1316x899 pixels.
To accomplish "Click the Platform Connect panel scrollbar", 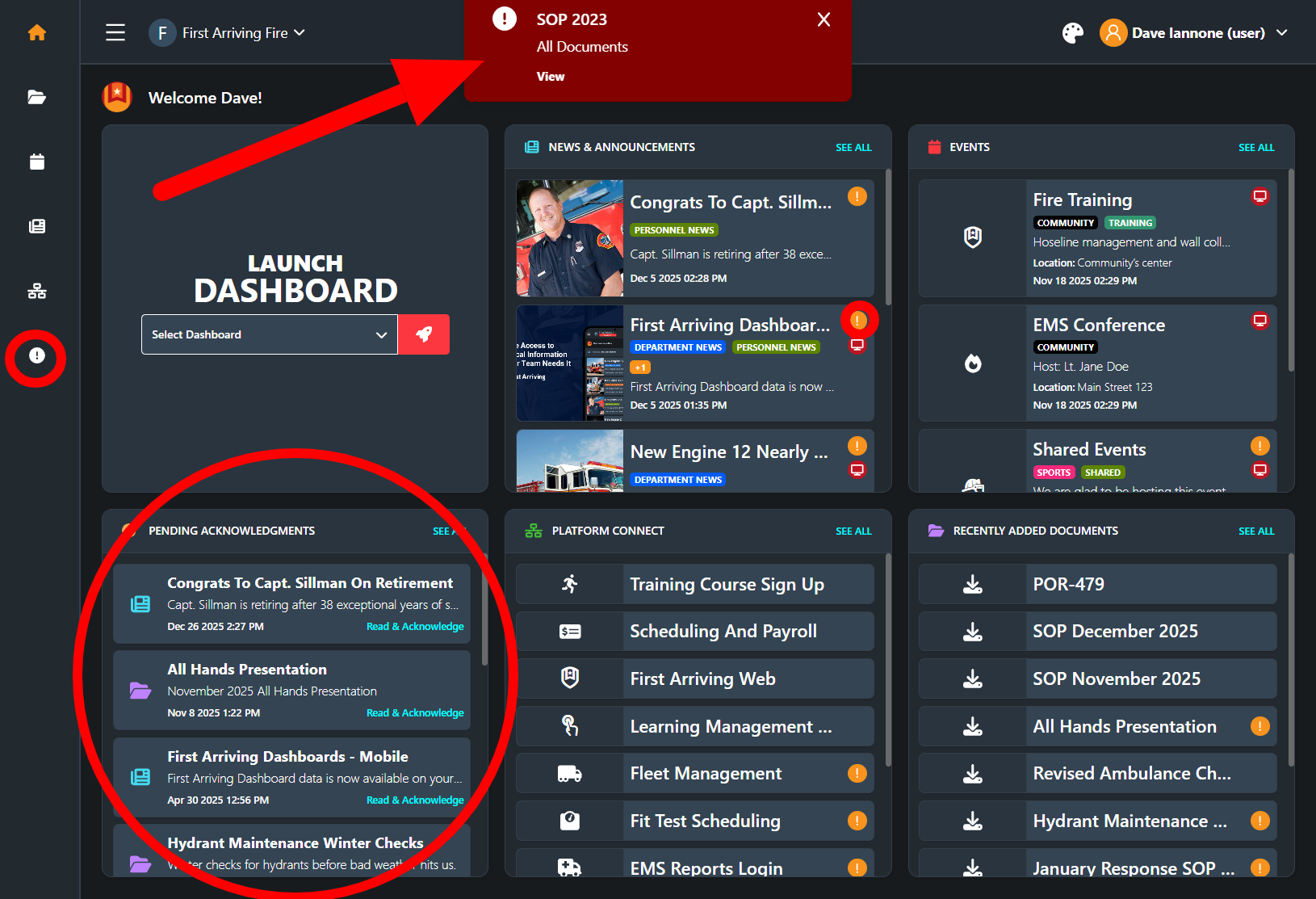I will click(x=888, y=659).
